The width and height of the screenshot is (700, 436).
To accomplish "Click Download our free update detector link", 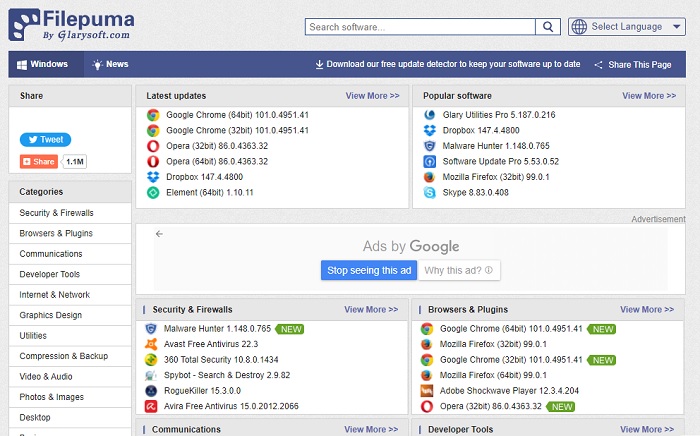I will click(x=448, y=64).
